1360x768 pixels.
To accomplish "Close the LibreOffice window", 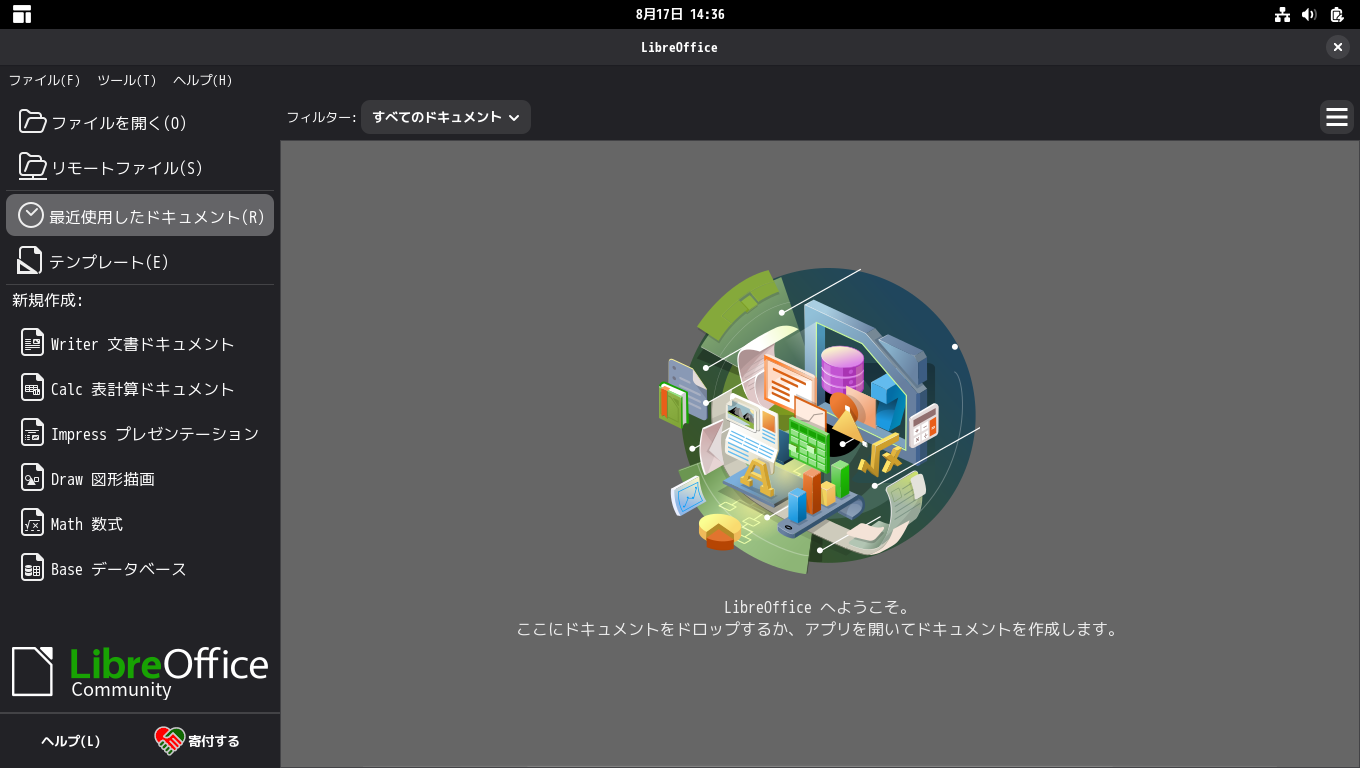I will coord(1338,47).
